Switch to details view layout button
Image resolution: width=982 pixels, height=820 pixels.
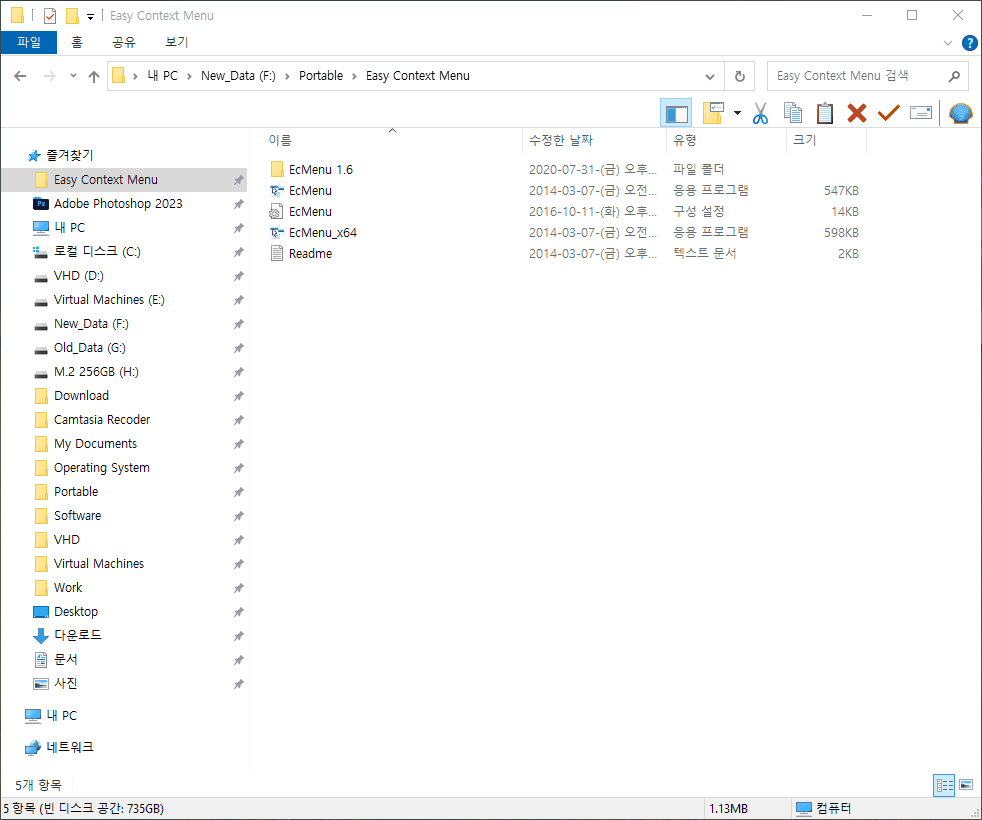point(944,785)
